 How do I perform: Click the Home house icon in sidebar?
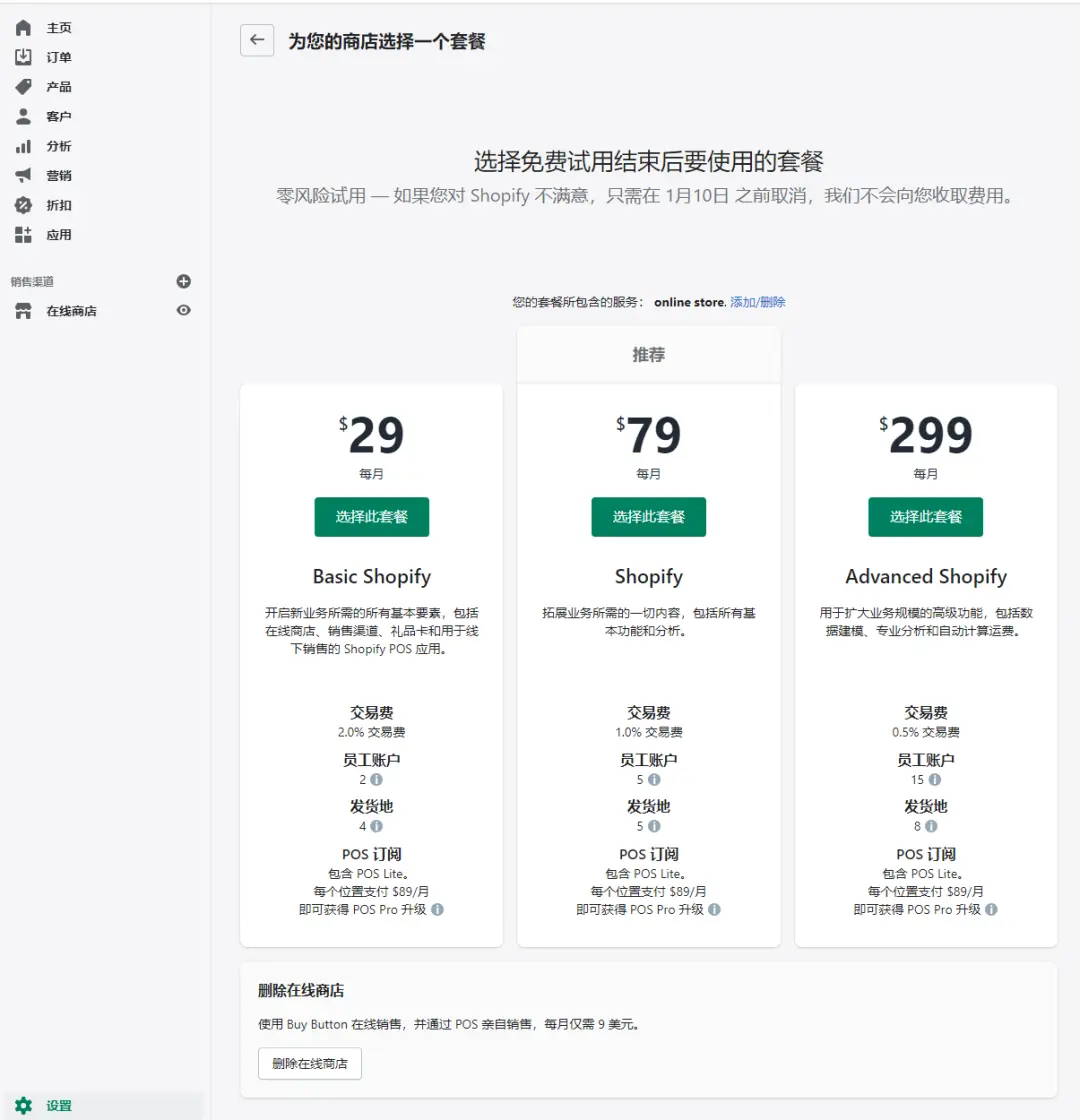(x=23, y=28)
